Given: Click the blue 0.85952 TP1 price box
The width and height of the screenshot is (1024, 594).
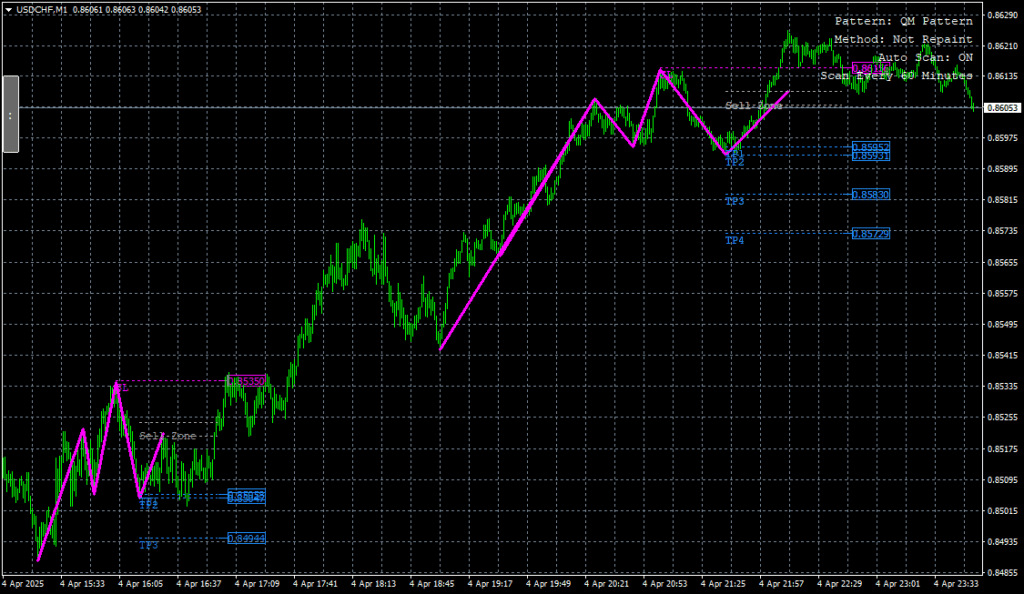Looking at the screenshot, I should 870,147.
